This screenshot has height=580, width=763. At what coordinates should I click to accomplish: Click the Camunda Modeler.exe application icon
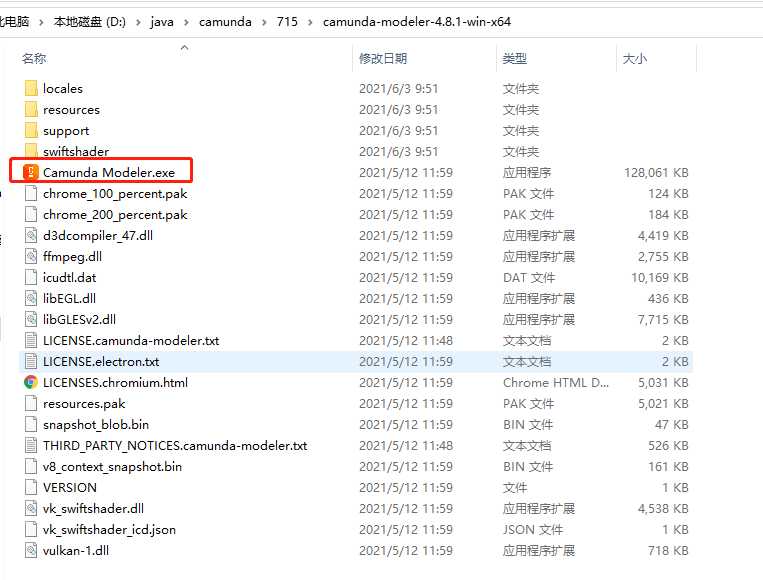[x=31, y=172]
